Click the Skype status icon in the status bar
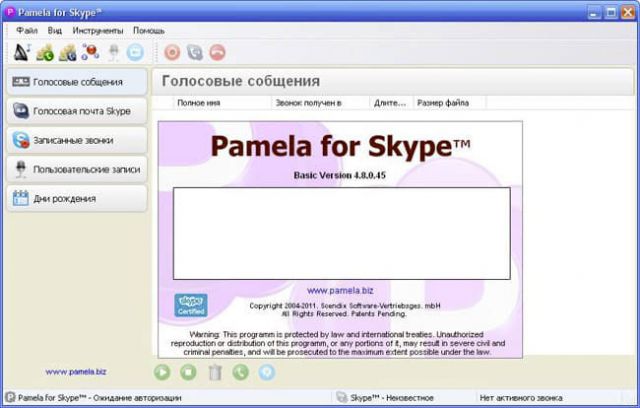 pos(342,397)
